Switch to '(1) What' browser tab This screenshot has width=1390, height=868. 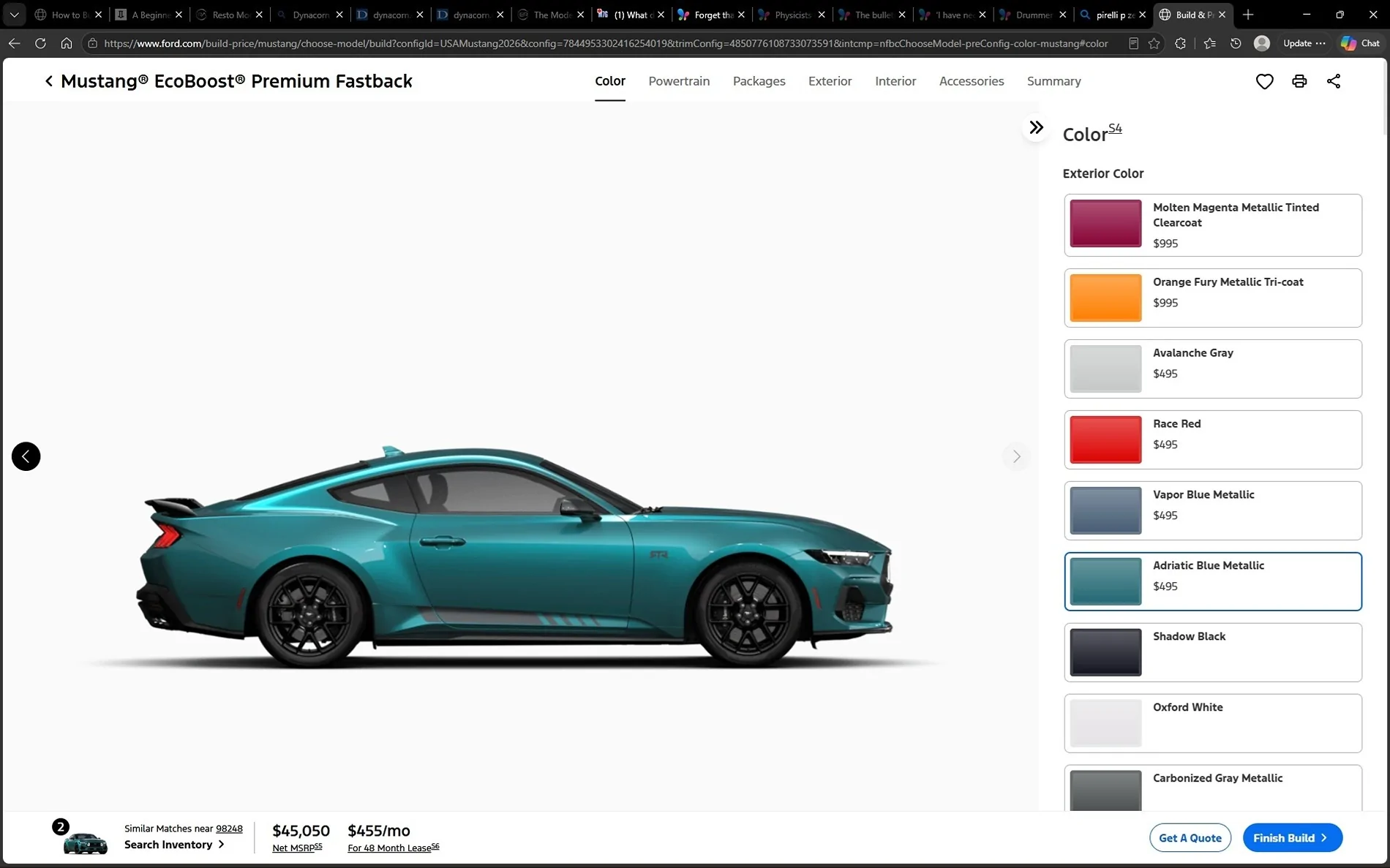[631, 15]
